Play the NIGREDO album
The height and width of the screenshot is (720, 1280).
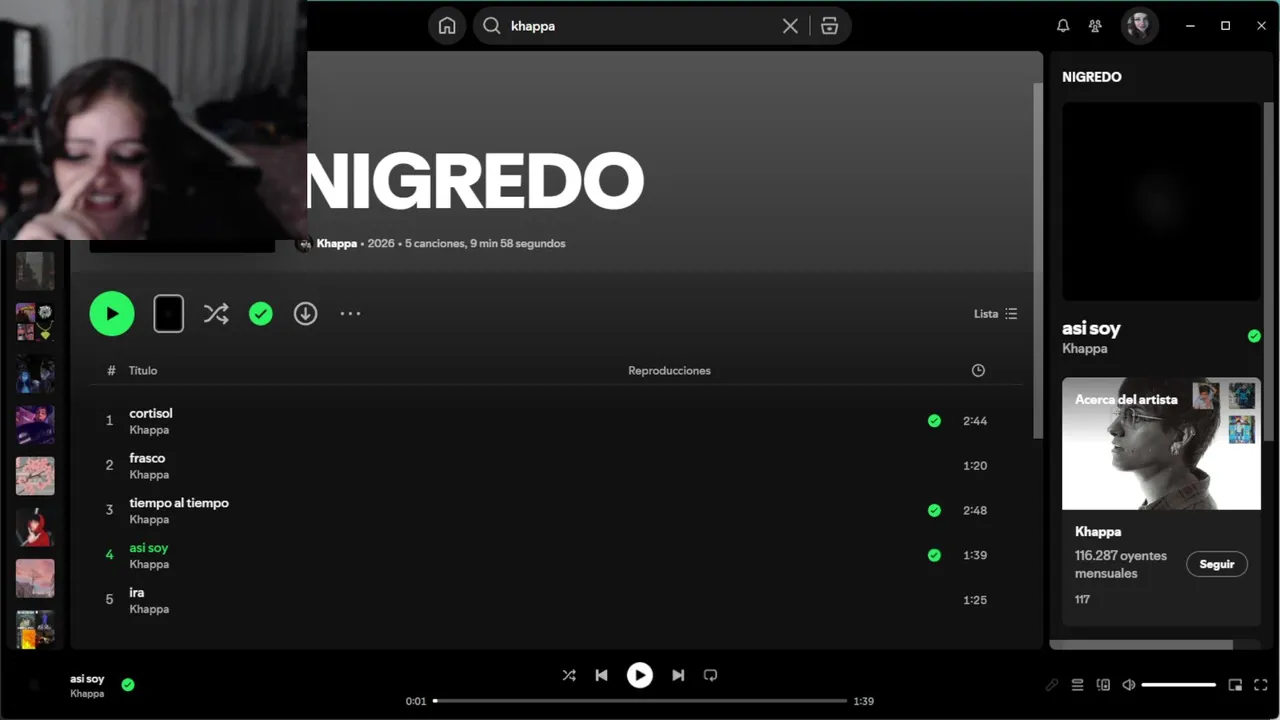112,313
